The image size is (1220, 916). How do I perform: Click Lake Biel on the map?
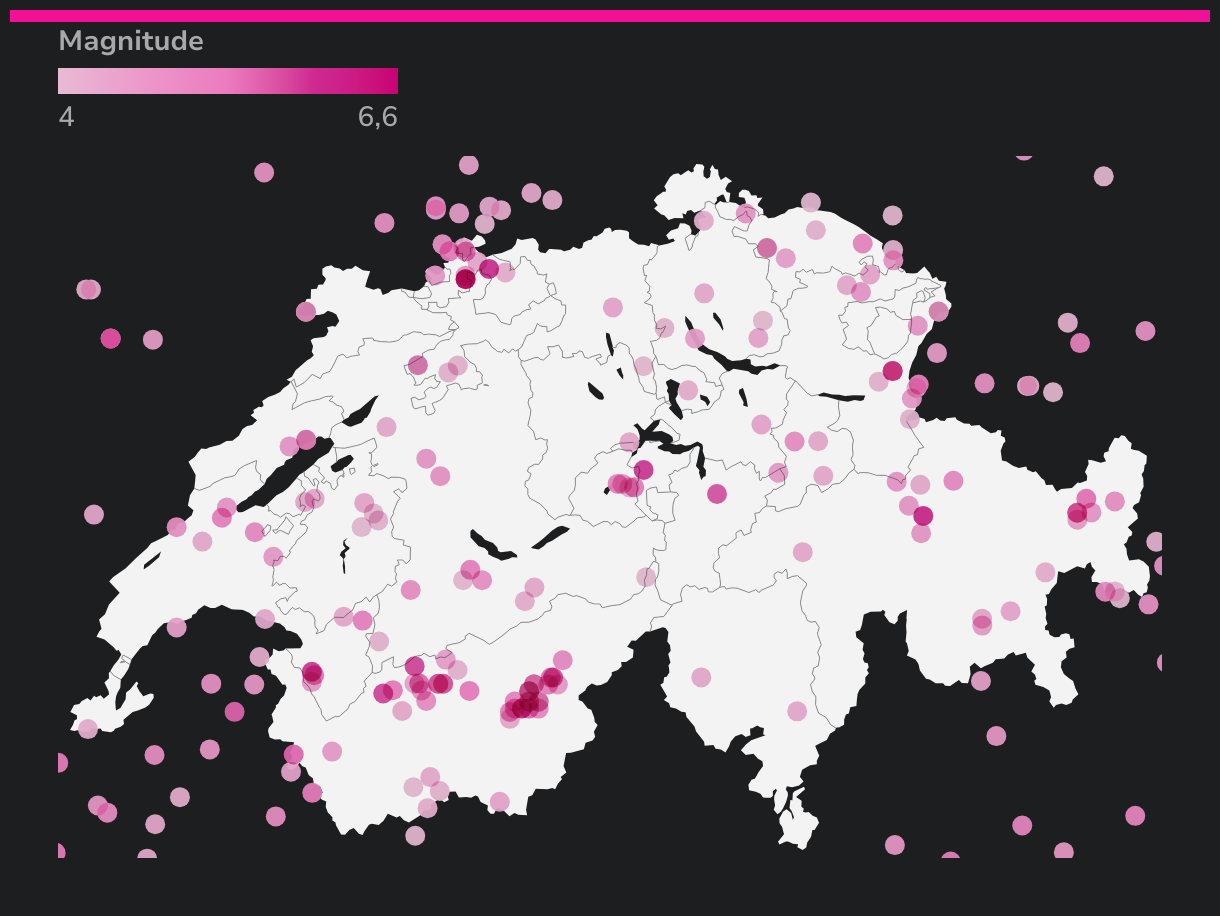point(360,412)
